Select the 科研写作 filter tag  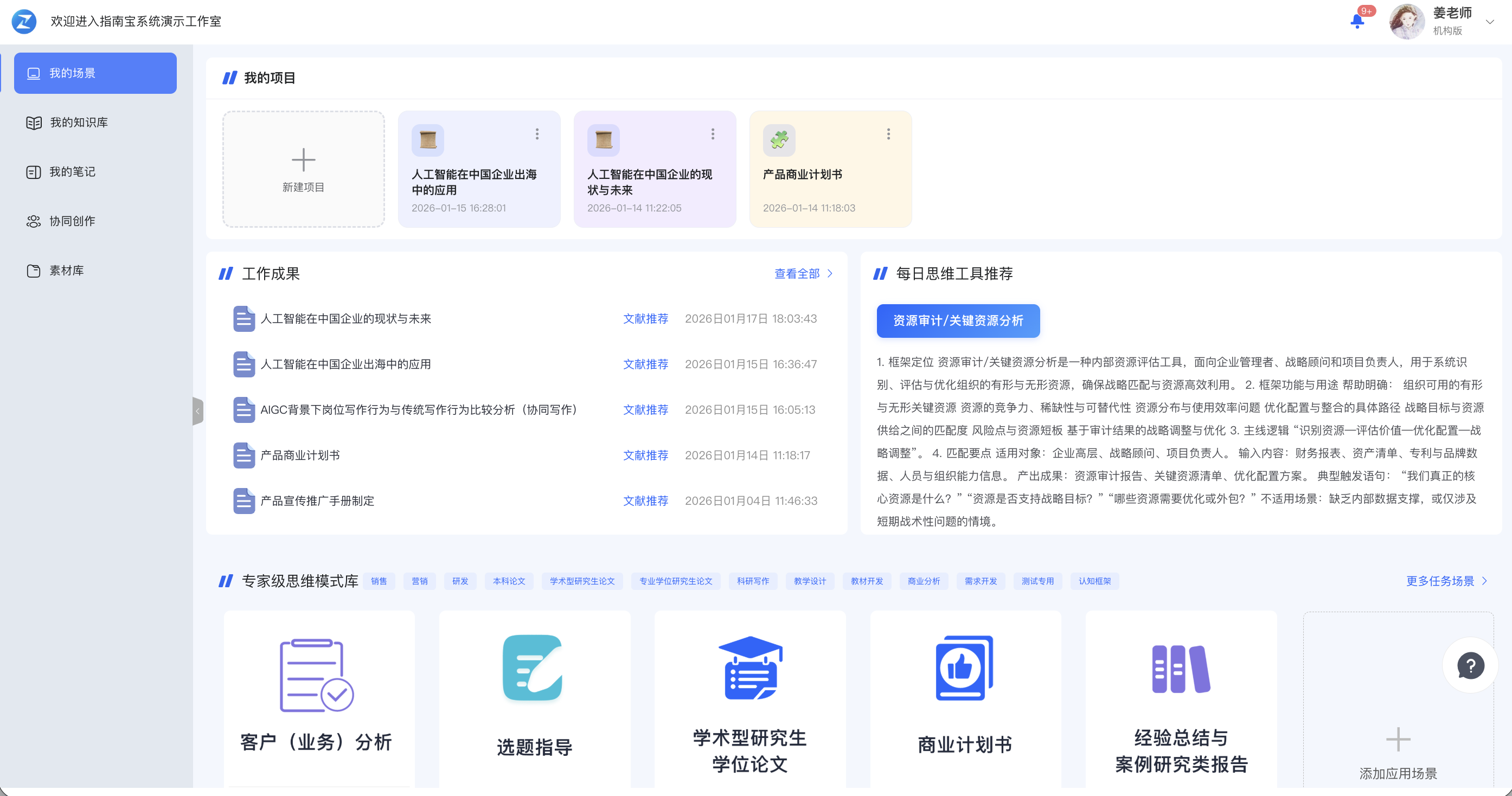point(753,581)
